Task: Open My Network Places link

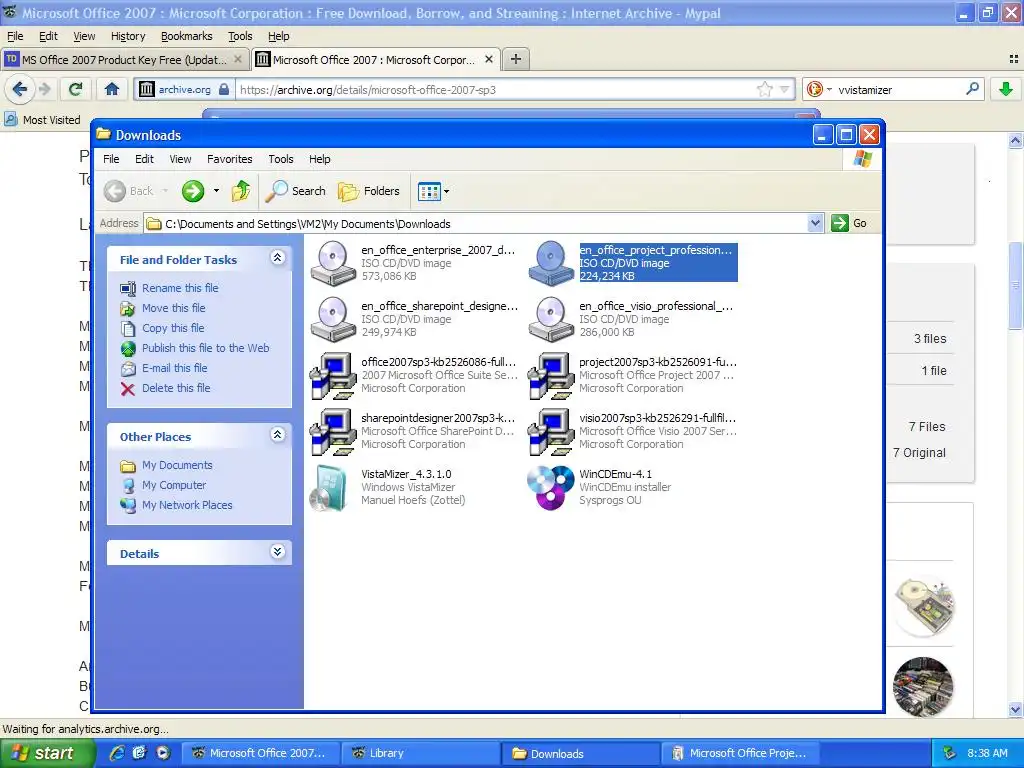Action: tap(187, 505)
